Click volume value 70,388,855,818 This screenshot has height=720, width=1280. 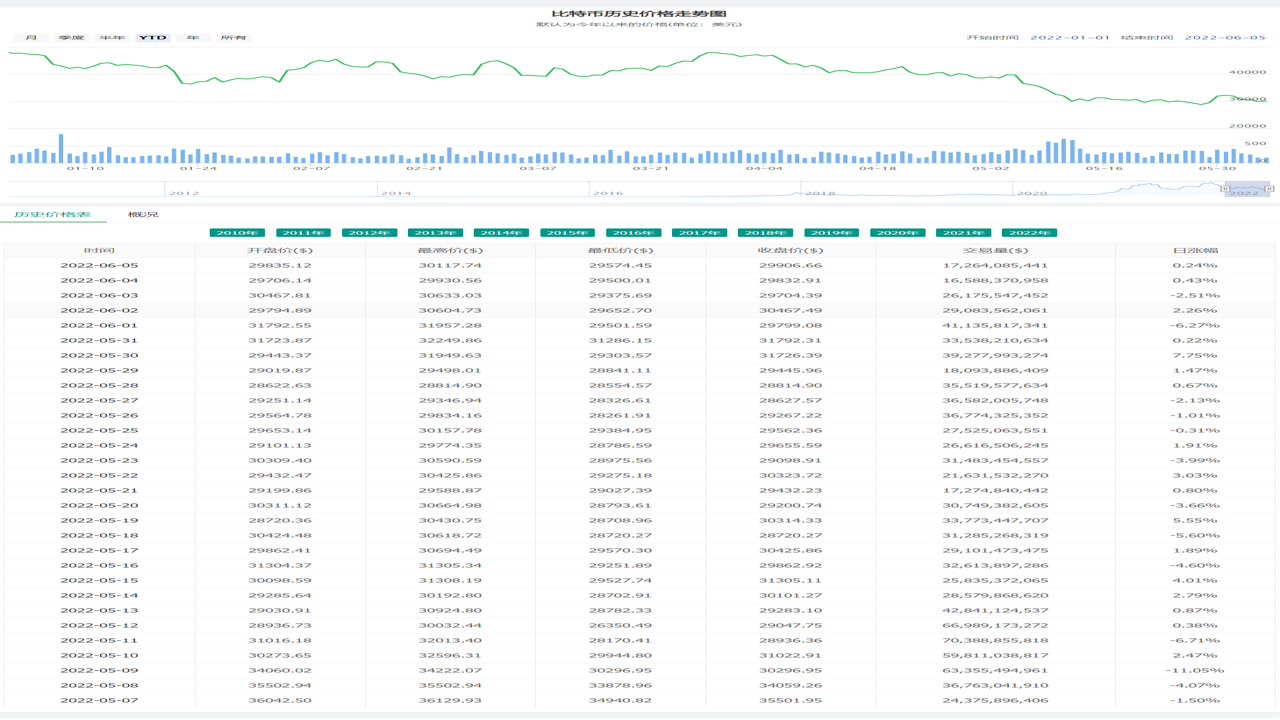[x=995, y=640]
